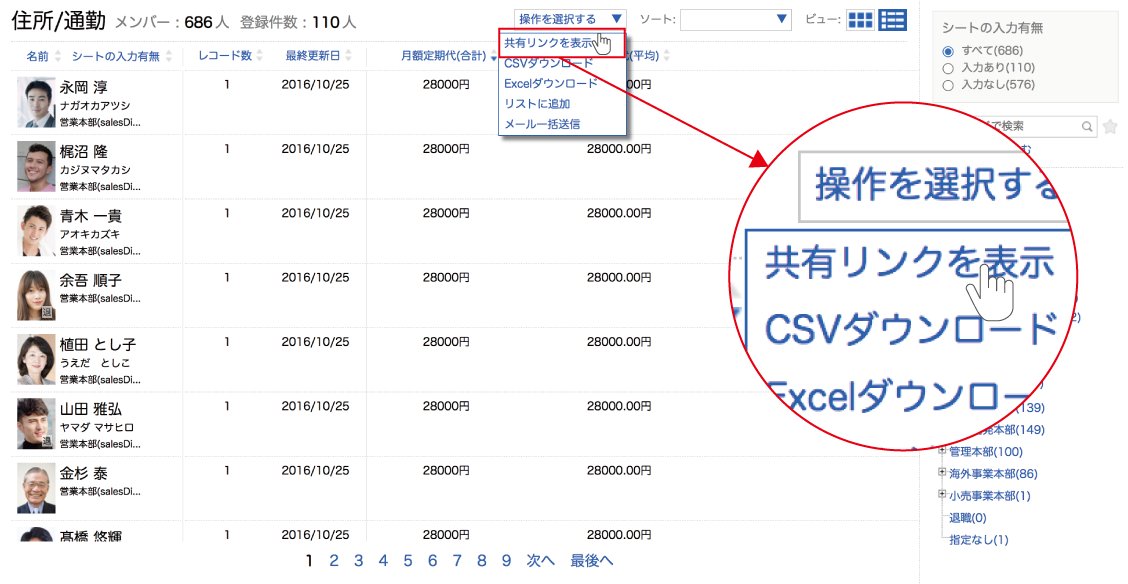This screenshot has width=1128, height=584.
Task: Open the profile photo of 山田 雅弘
Action: click(x=36, y=424)
